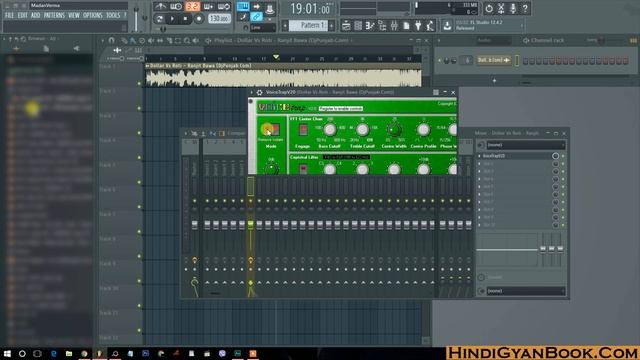Click the channel rack sample channel button
The image size is (640, 360).
coord(494,60)
